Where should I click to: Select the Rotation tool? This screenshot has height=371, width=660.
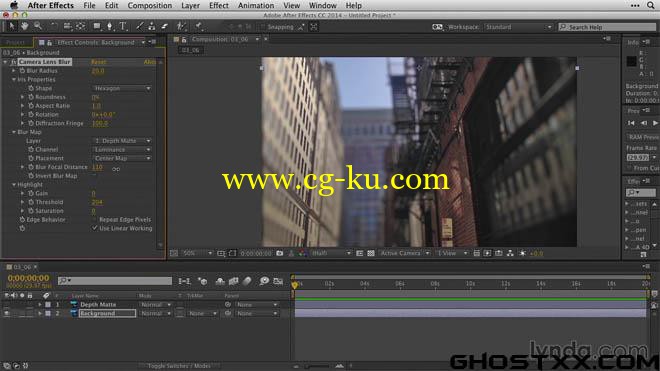(x=53, y=27)
